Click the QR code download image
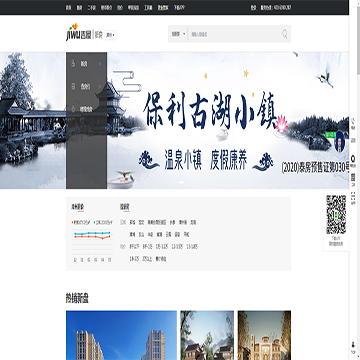Screen dimensions: 360x360 pyautogui.click(x=336, y=214)
